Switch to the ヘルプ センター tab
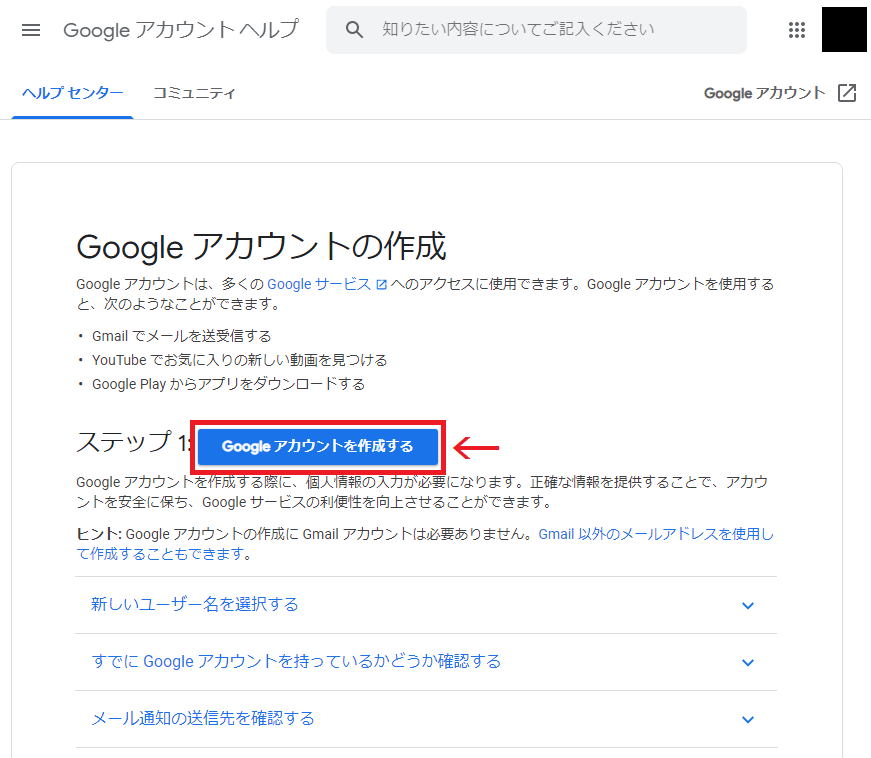Screen dimensions: 871x758 coord(72,93)
